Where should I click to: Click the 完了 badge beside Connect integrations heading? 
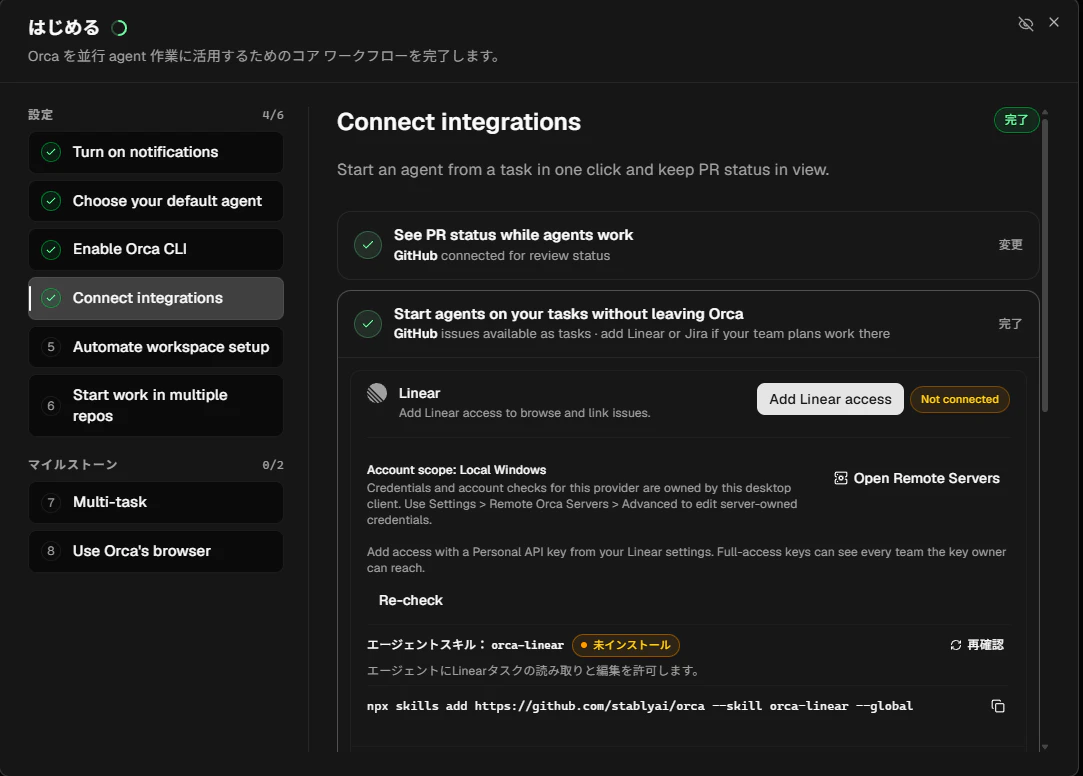1016,120
